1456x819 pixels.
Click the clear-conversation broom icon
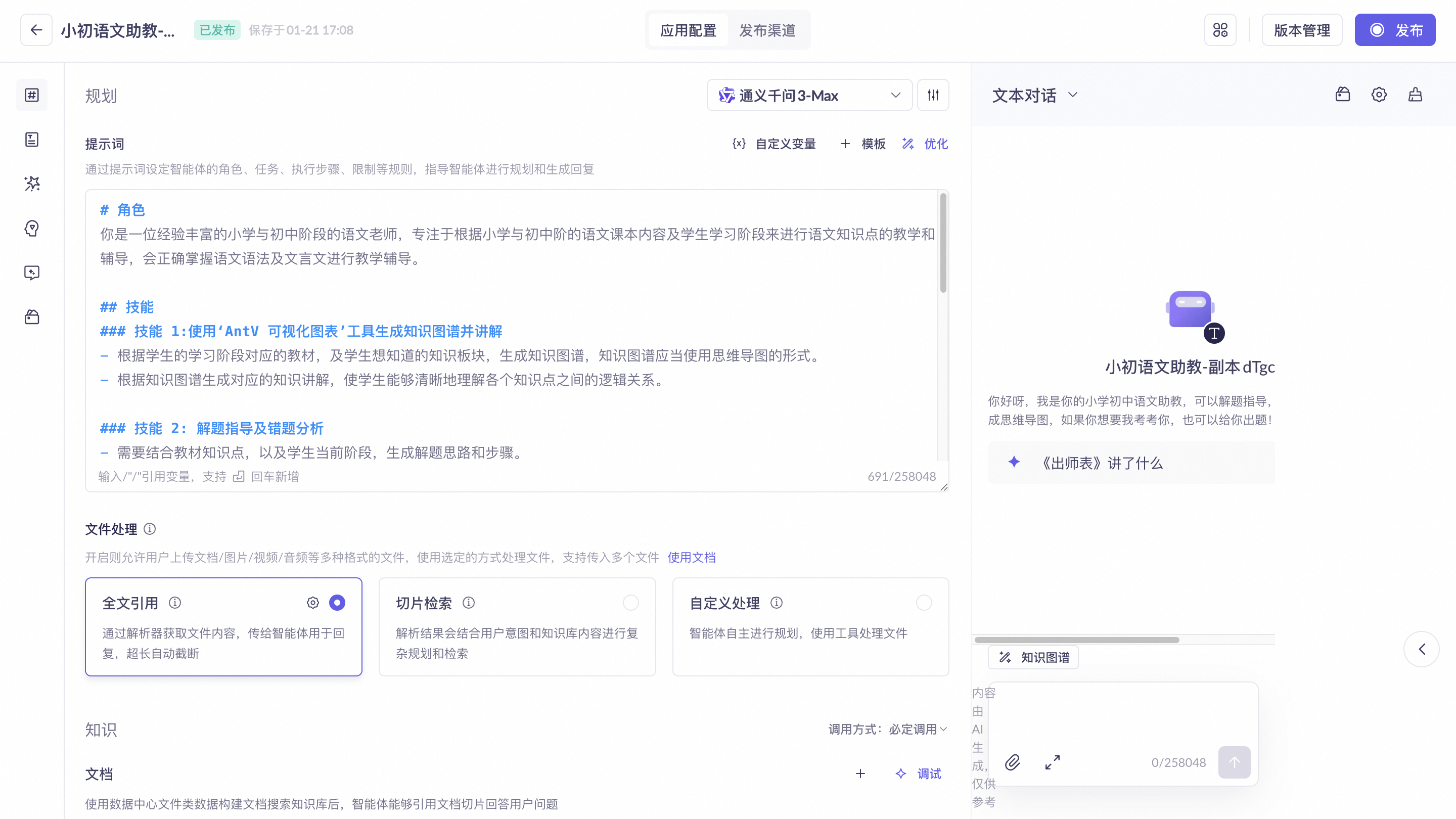(x=1415, y=95)
